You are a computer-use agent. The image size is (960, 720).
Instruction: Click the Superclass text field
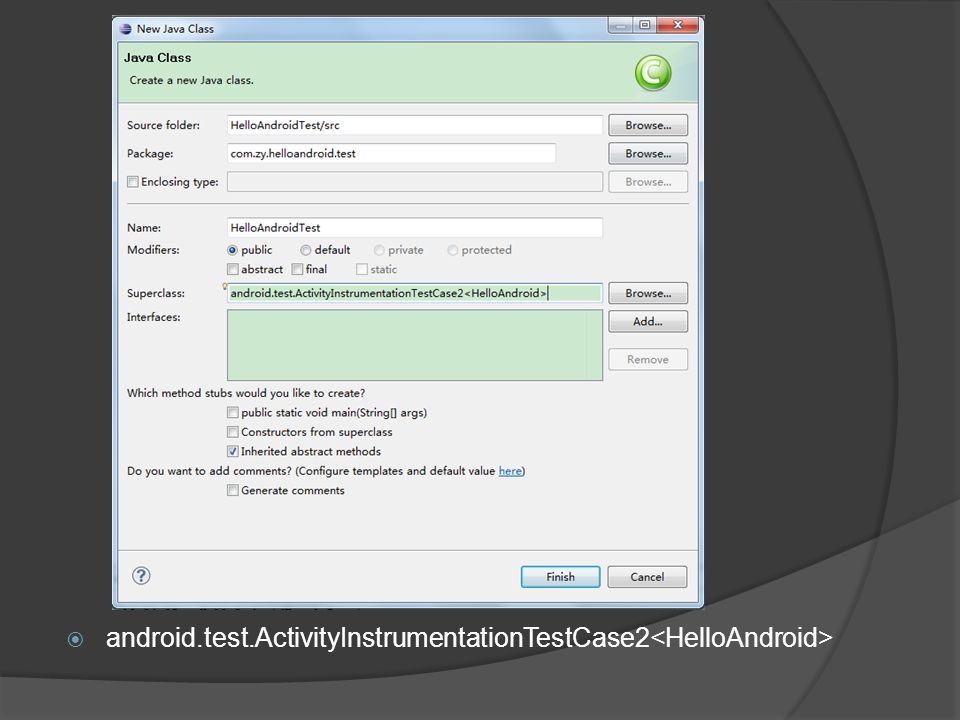[x=414, y=293]
